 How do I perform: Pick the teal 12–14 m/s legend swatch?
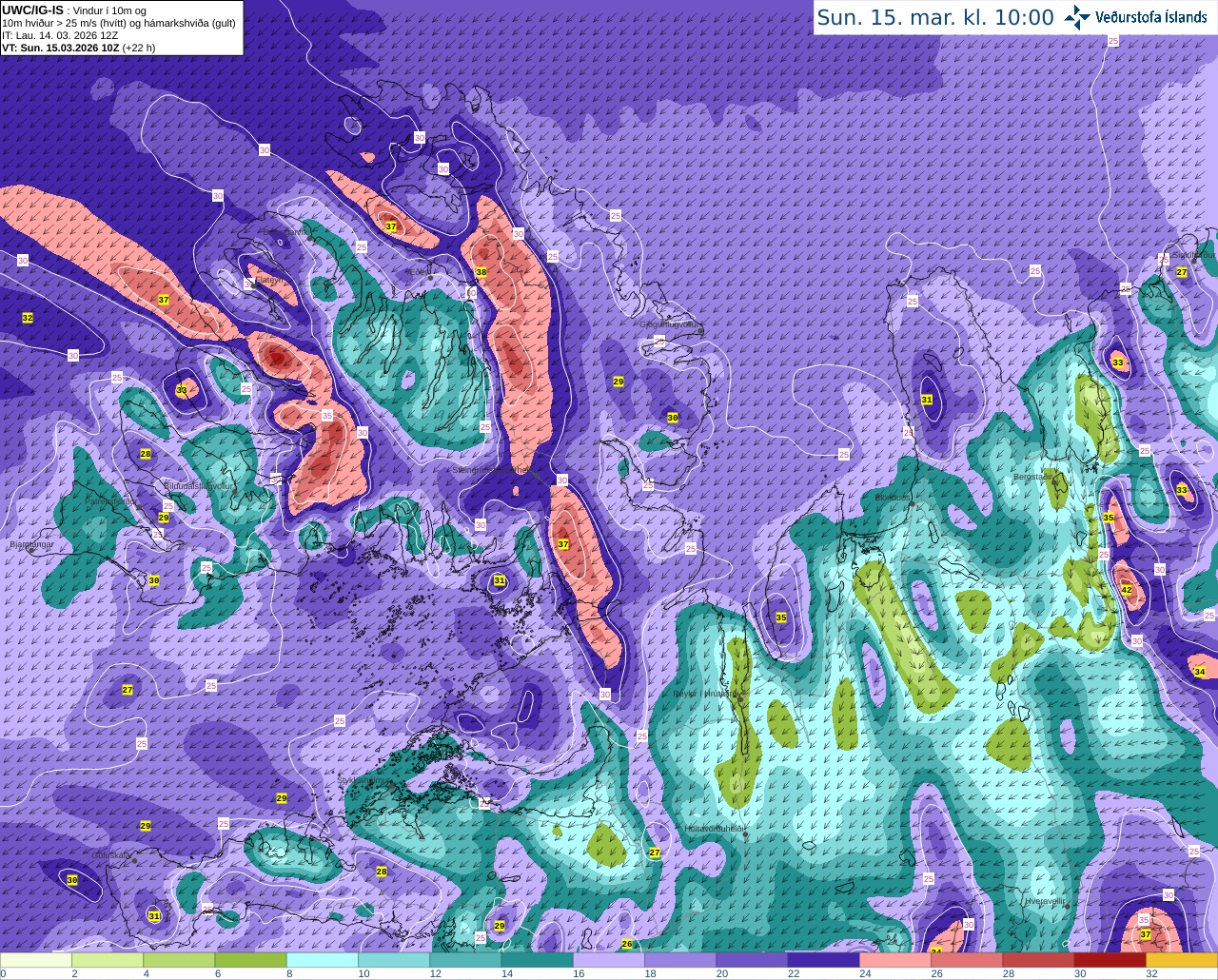(x=465, y=960)
